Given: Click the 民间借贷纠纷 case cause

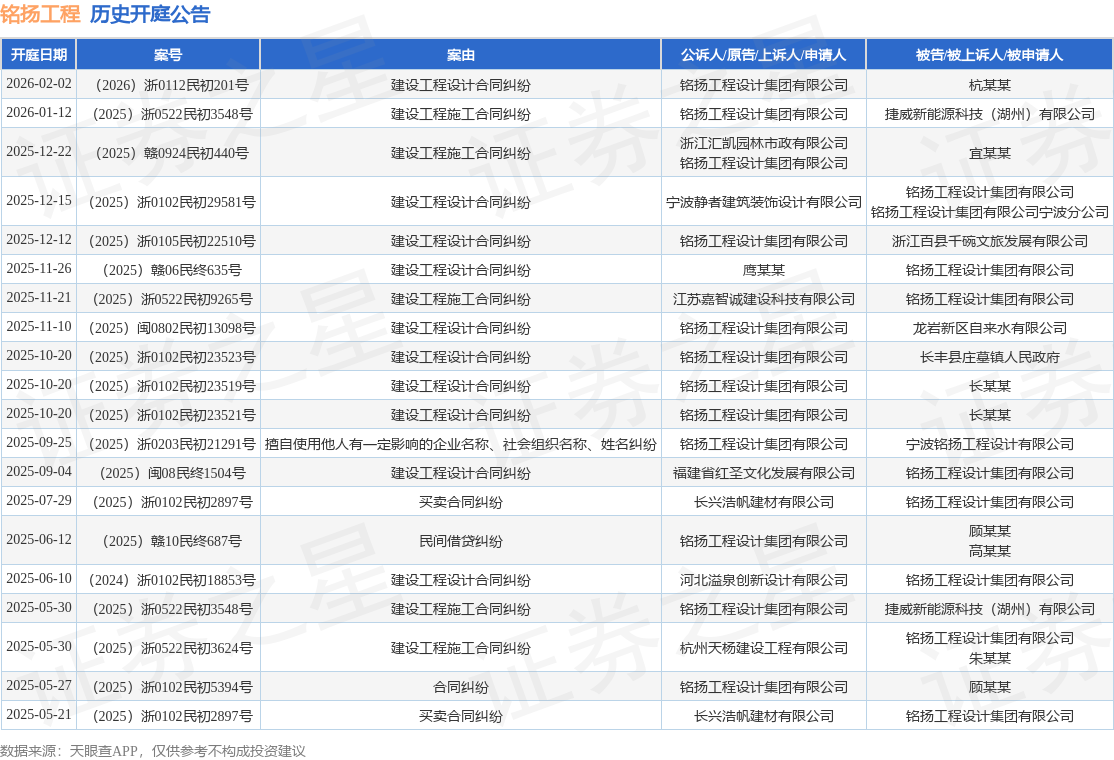Looking at the screenshot, I should [461, 542].
